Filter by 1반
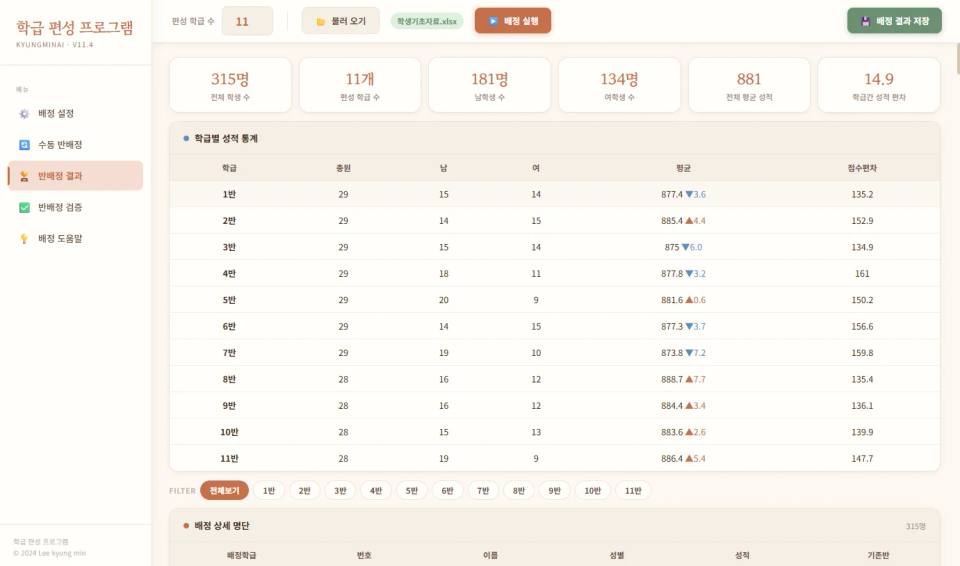Image resolution: width=960 pixels, height=566 pixels. tap(269, 491)
